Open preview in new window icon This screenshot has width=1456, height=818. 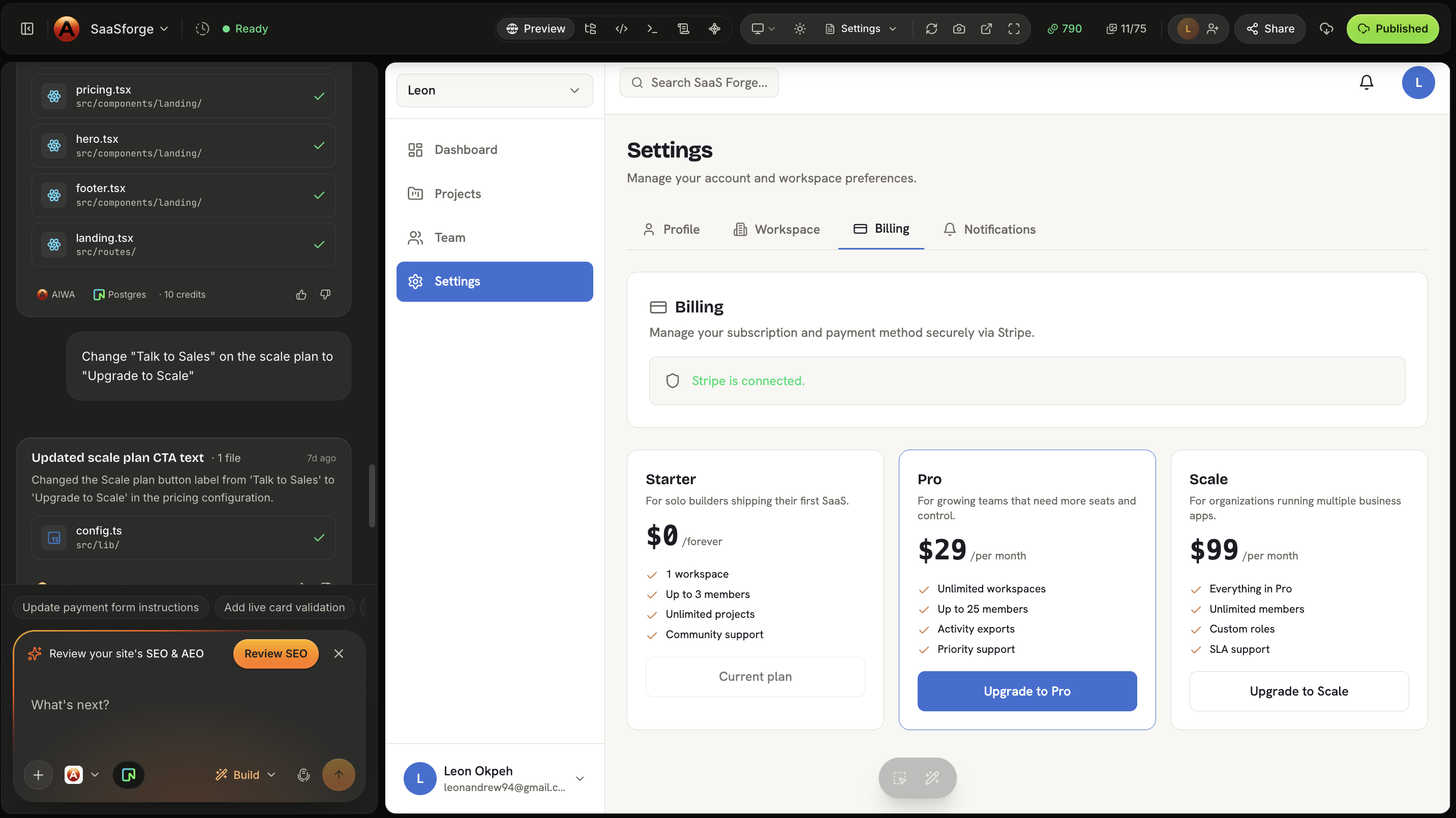tap(986, 29)
